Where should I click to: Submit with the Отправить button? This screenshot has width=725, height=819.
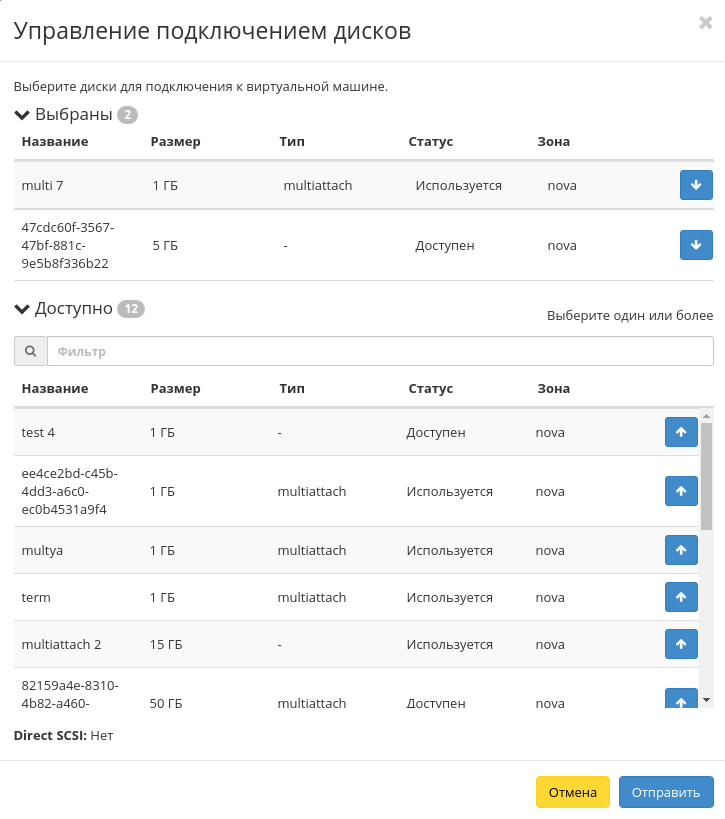tap(666, 791)
